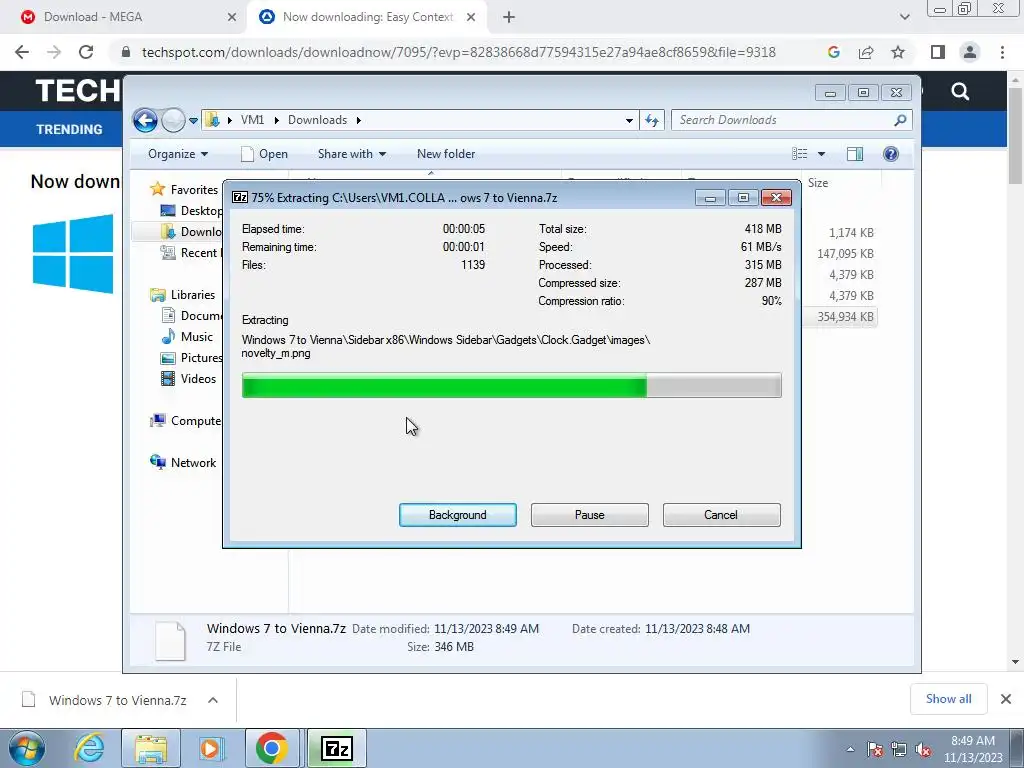Switch to Download - MEGA tab
The height and width of the screenshot is (768, 1024).
tap(124, 17)
